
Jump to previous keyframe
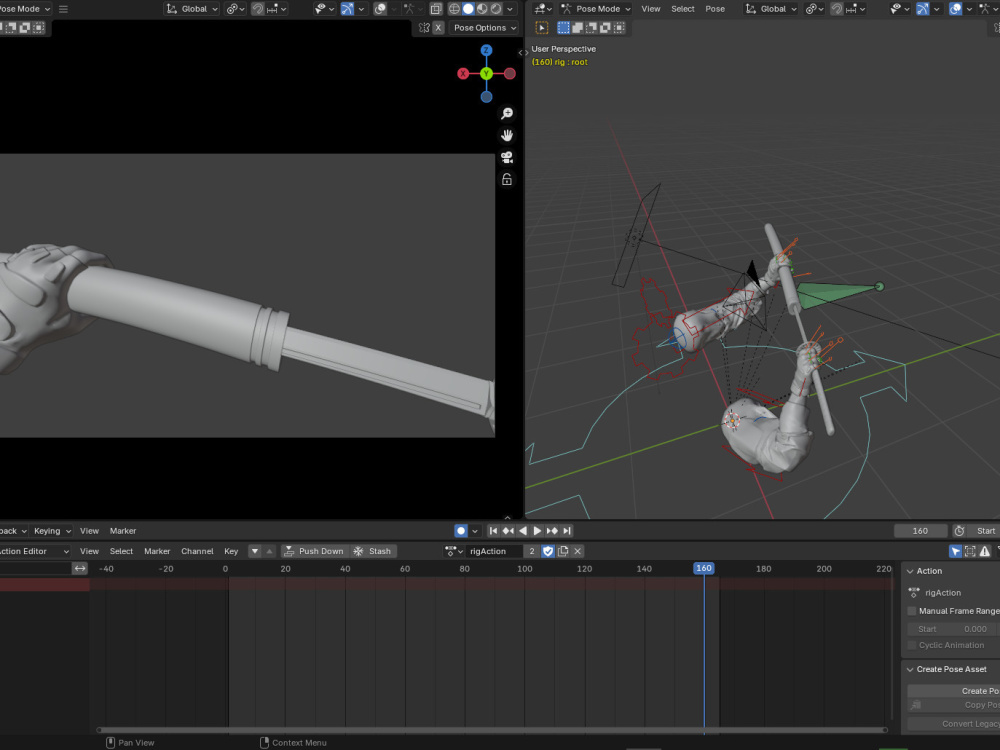(x=508, y=531)
